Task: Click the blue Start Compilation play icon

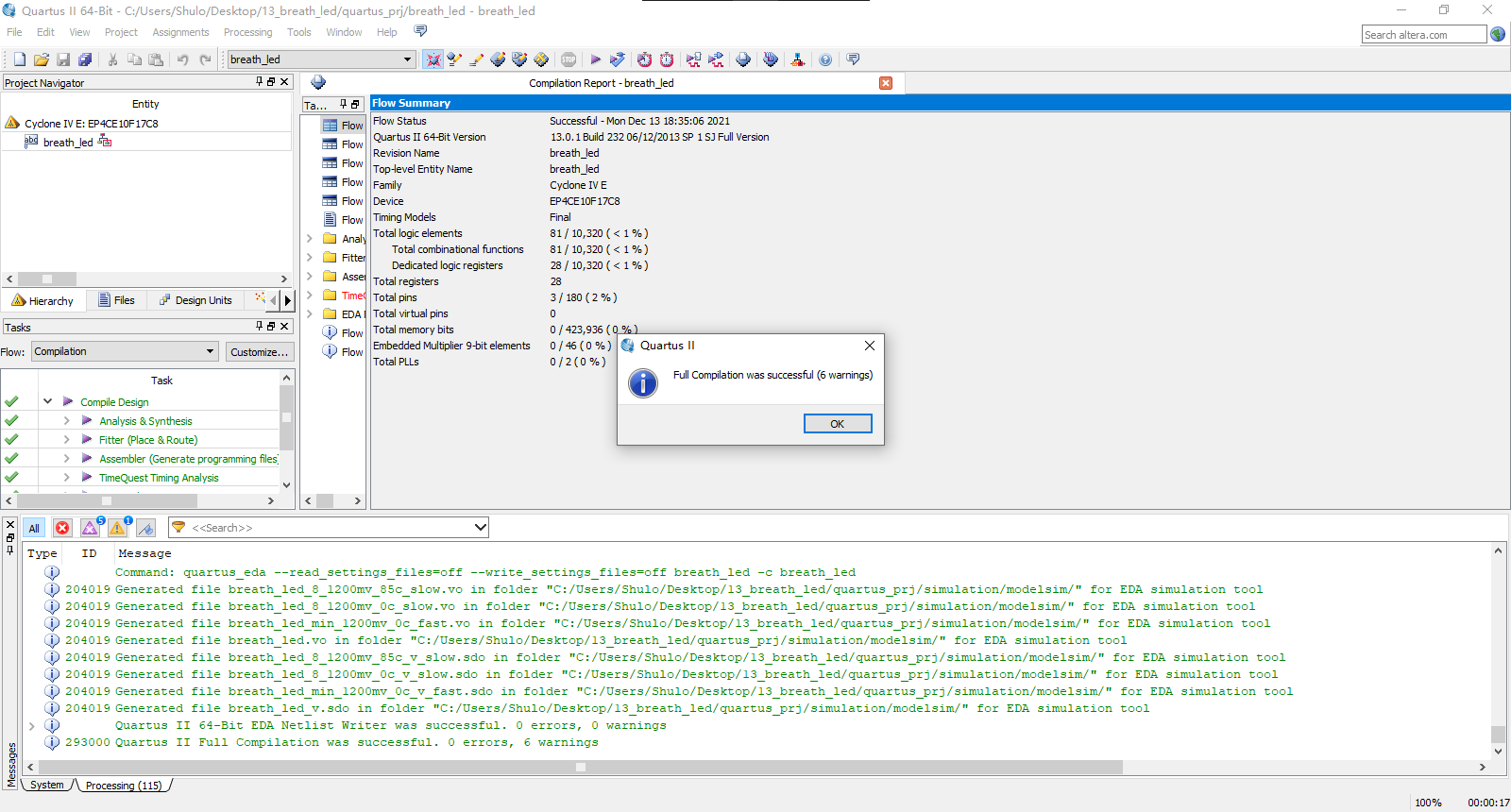Action: [595, 59]
